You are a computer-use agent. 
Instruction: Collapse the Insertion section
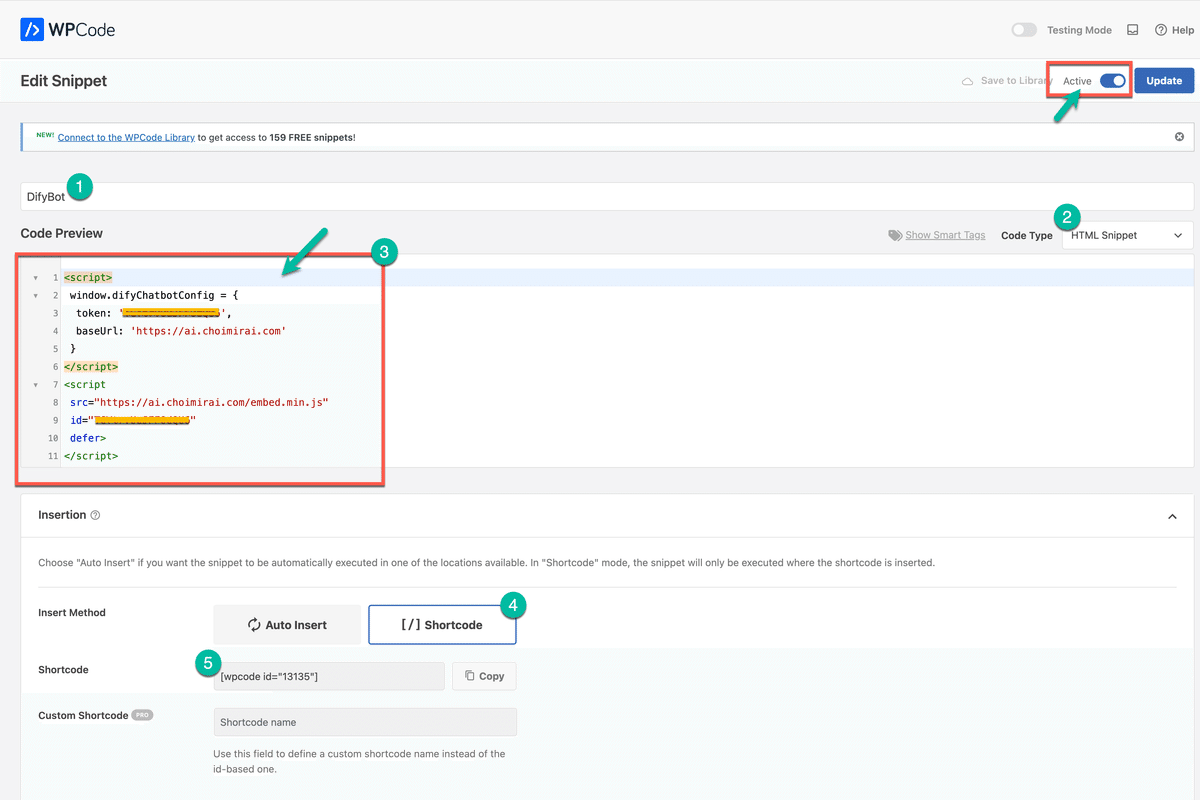[1172, 516]
